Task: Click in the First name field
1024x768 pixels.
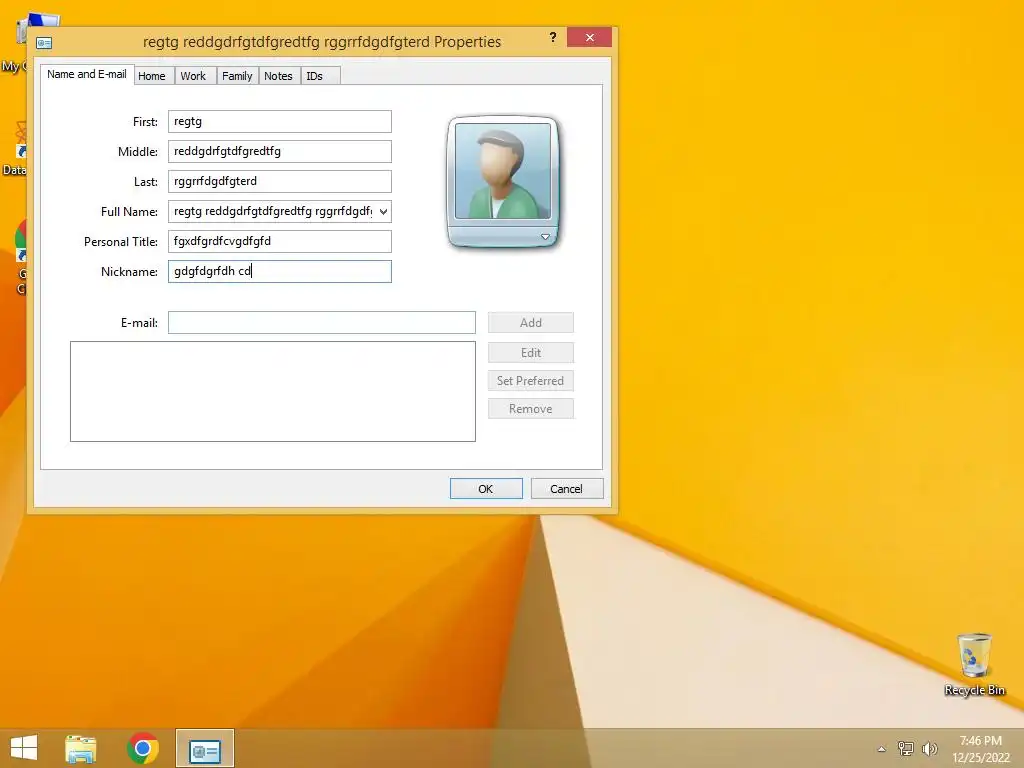Action: point(280,121)
